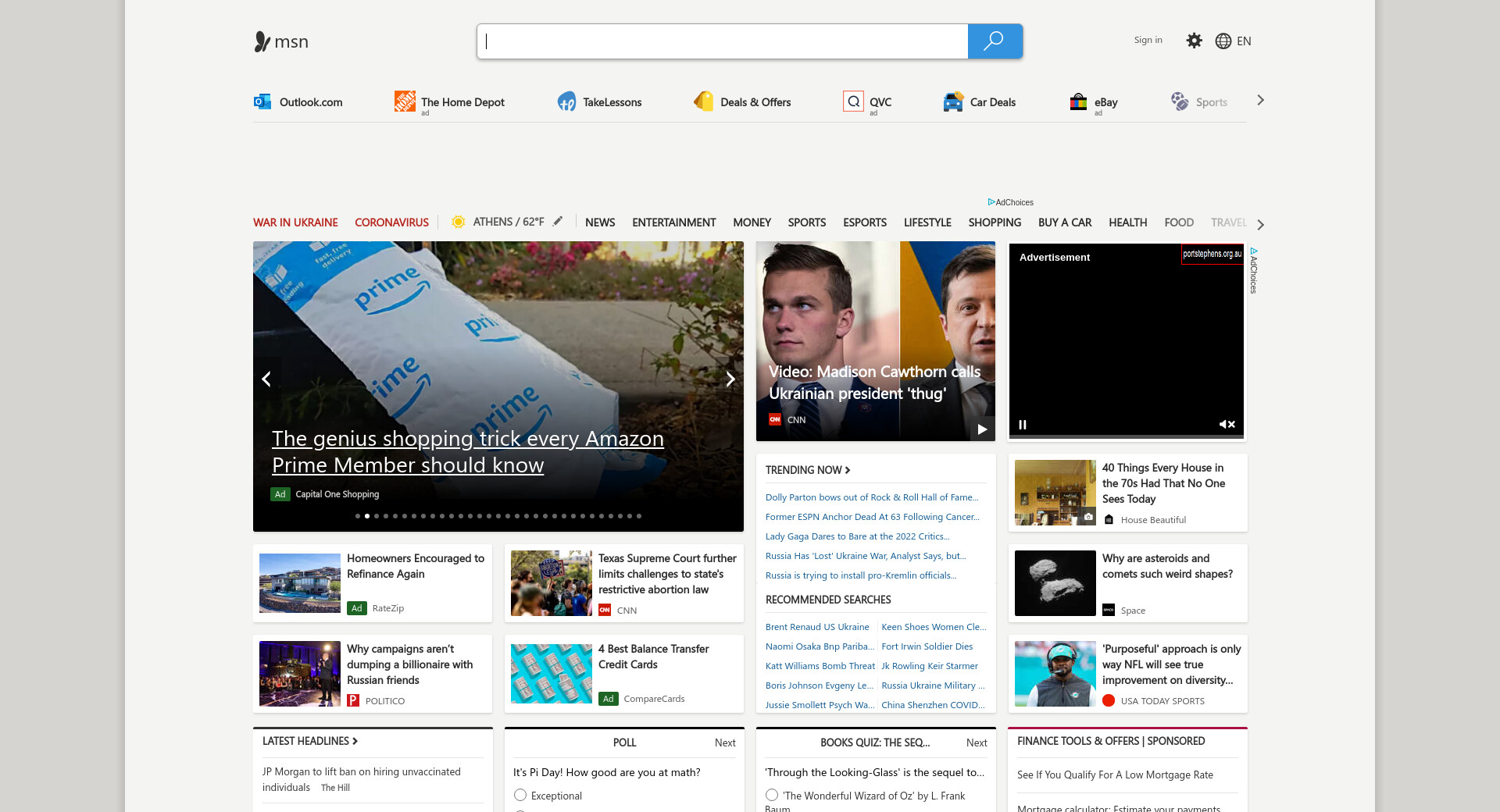Click the globe language icon
The image size is (1500, 812).
point(1223,41)
